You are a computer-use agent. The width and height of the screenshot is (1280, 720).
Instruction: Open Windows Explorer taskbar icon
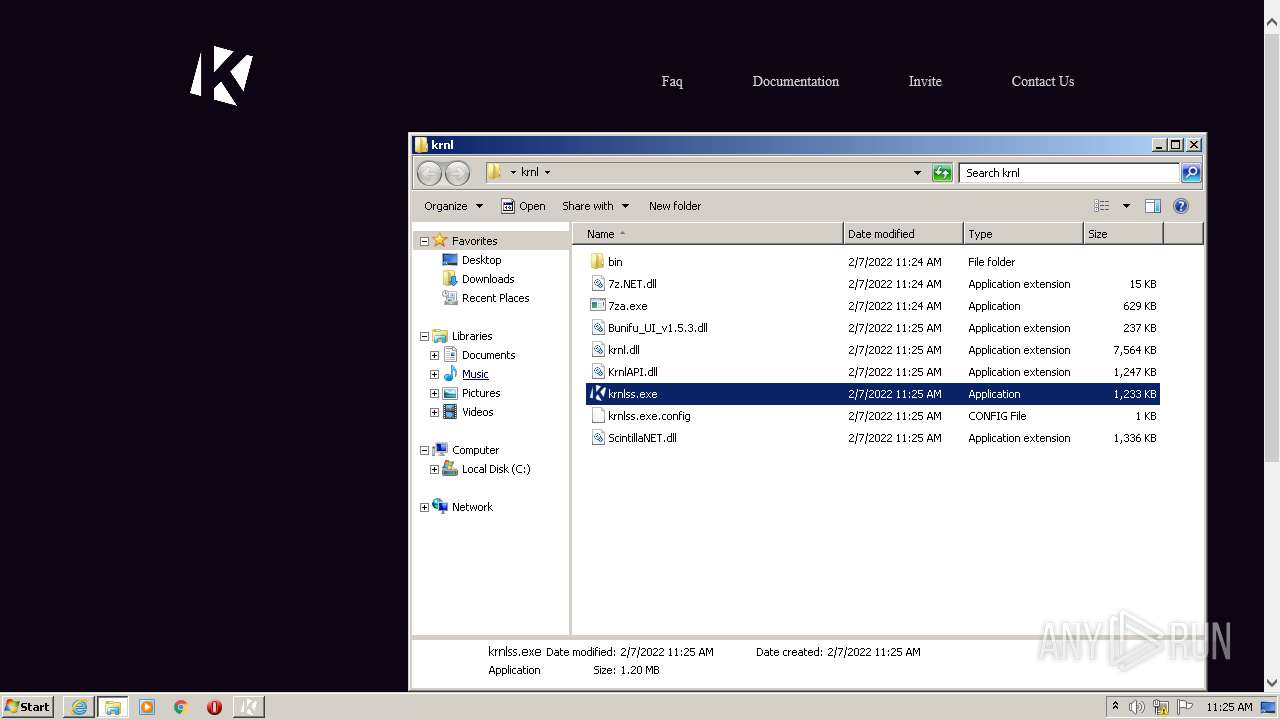pos(113,707)
